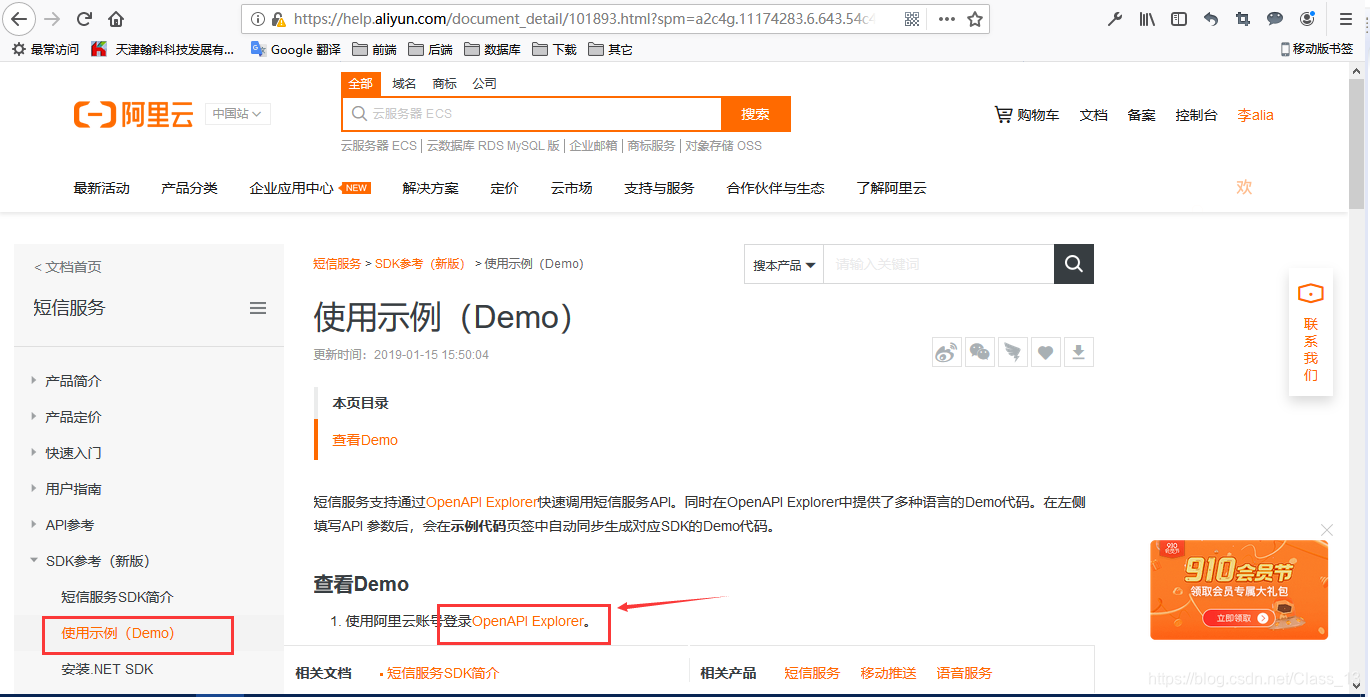The height and width of the screenshot is (697, 1370).
Task: Favorite the document with heart icon
Action: click(1046, 352)
